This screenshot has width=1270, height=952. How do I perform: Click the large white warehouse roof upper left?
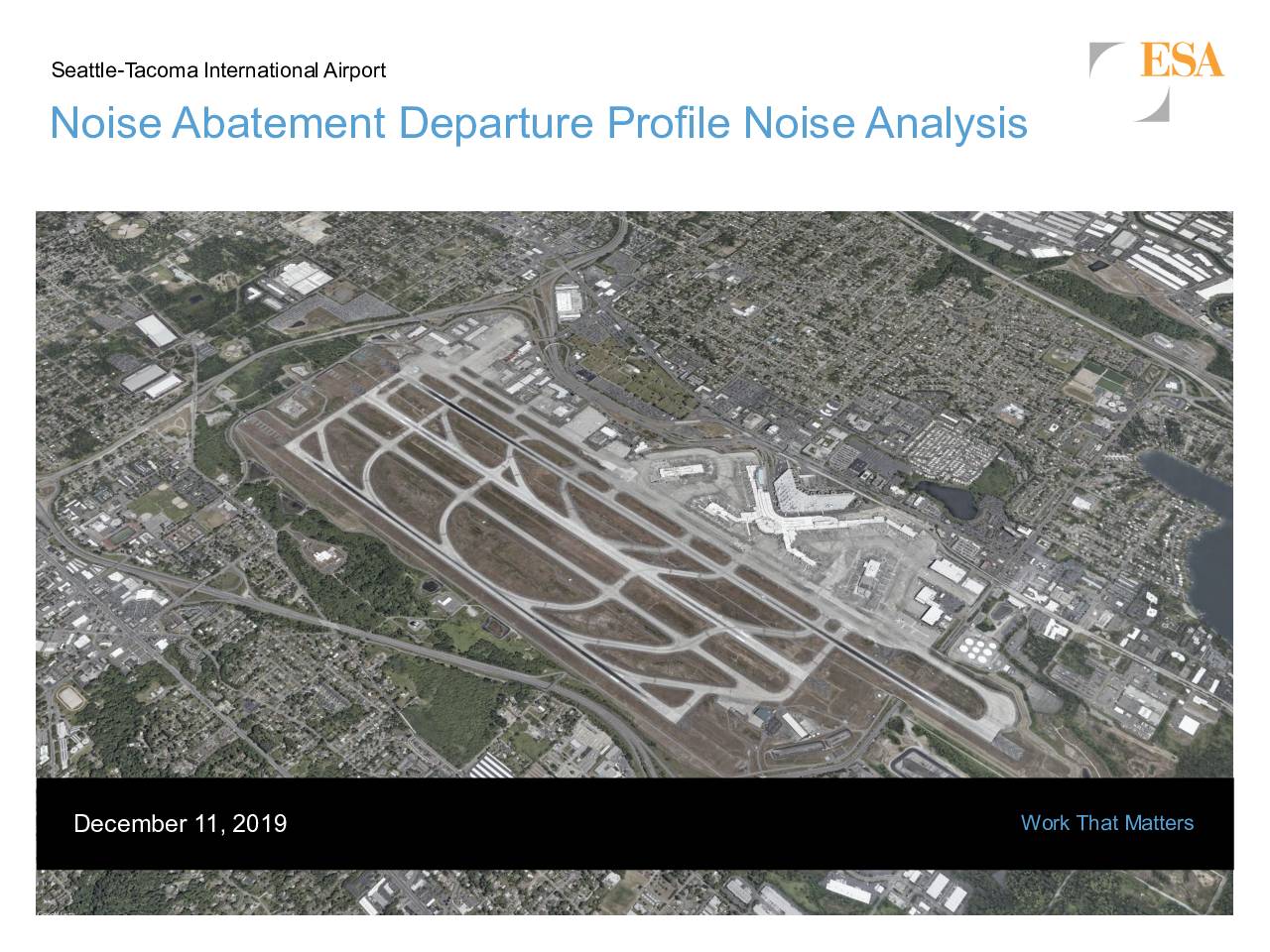(x=156, y=329)
